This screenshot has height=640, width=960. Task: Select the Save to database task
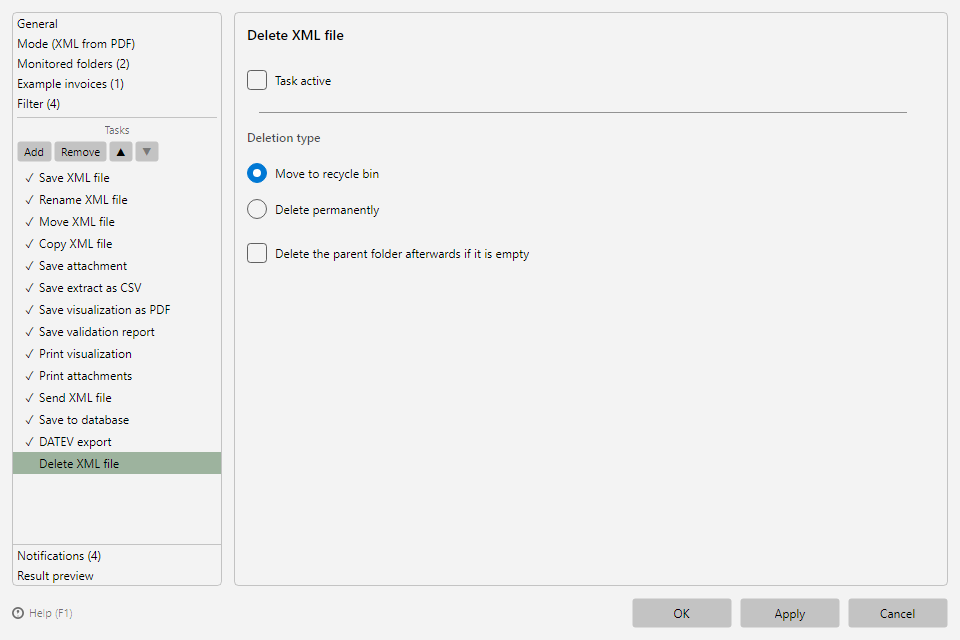coord(116,420)
